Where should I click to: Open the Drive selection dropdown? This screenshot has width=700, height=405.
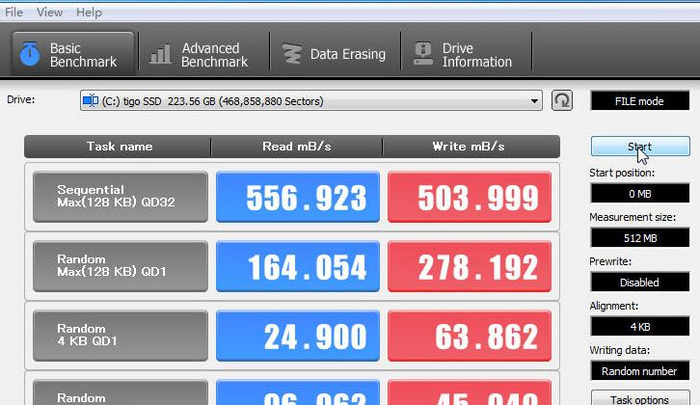tap(534, 101)
